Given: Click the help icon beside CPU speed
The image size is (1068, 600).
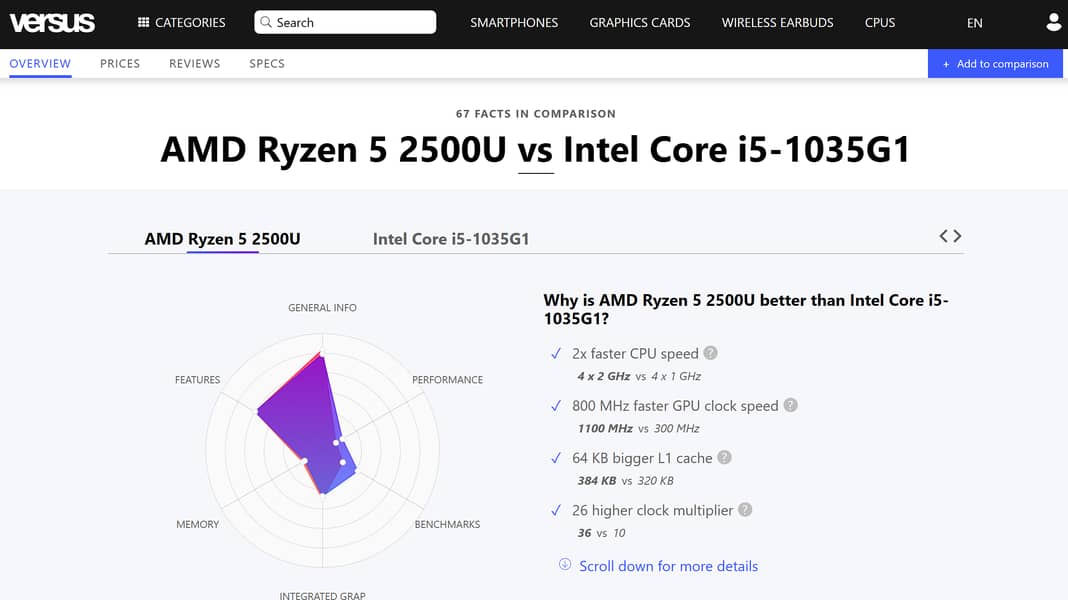Looking at the screenshot, I should [x=710, y=353].
